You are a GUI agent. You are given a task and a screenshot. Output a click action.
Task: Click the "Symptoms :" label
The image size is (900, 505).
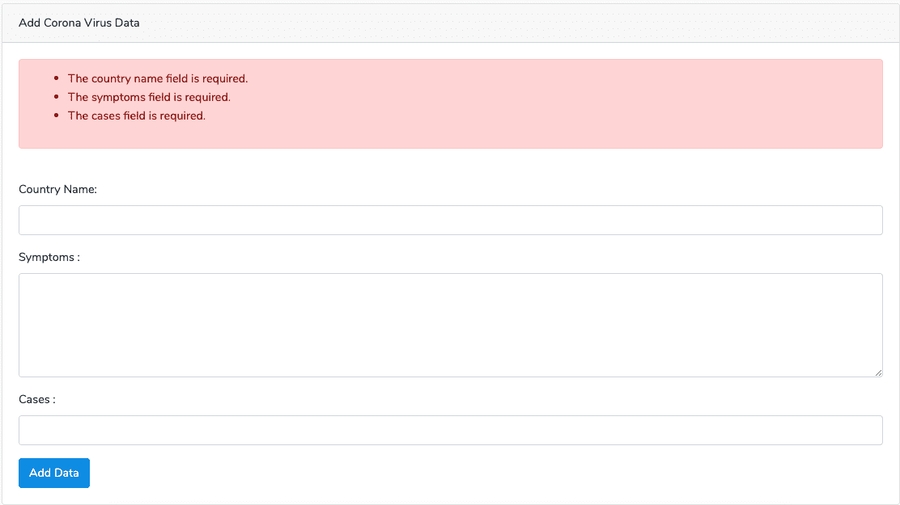point(49,257)
